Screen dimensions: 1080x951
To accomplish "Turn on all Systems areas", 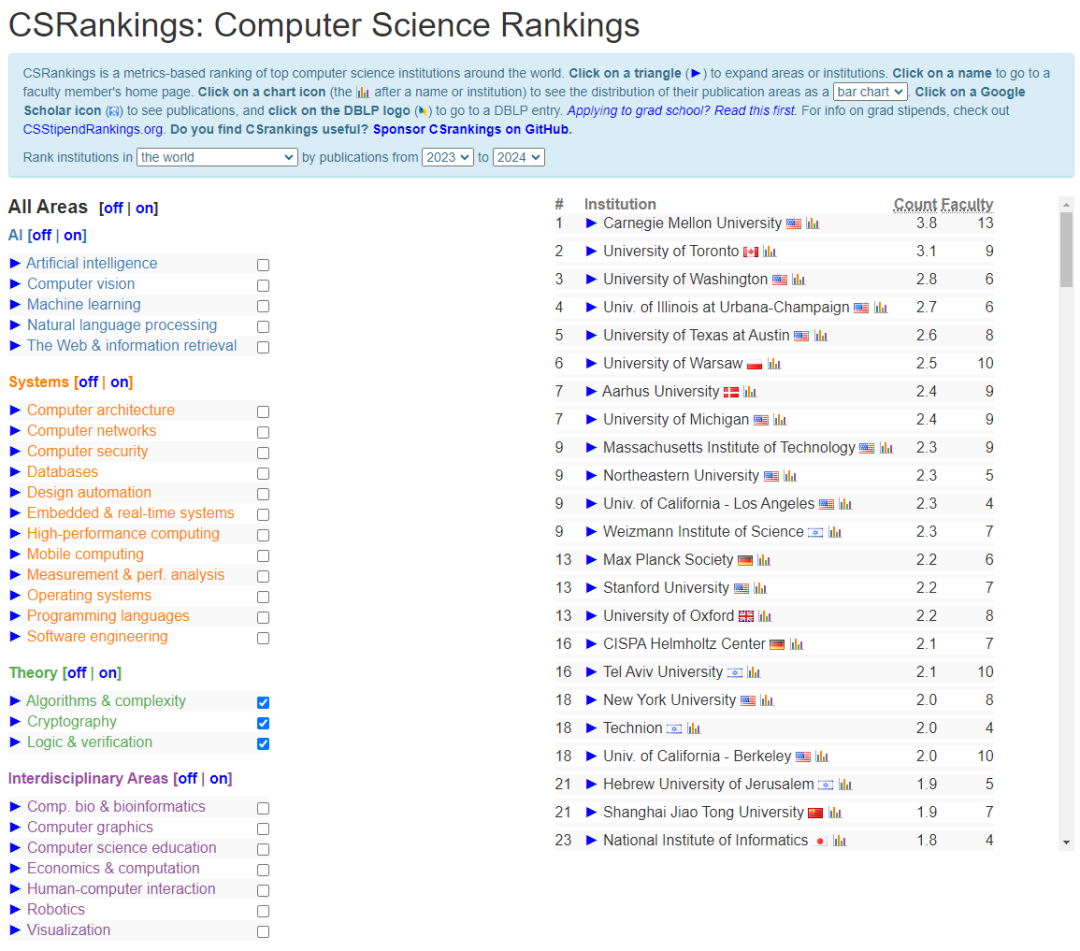I will coord(120,382).
